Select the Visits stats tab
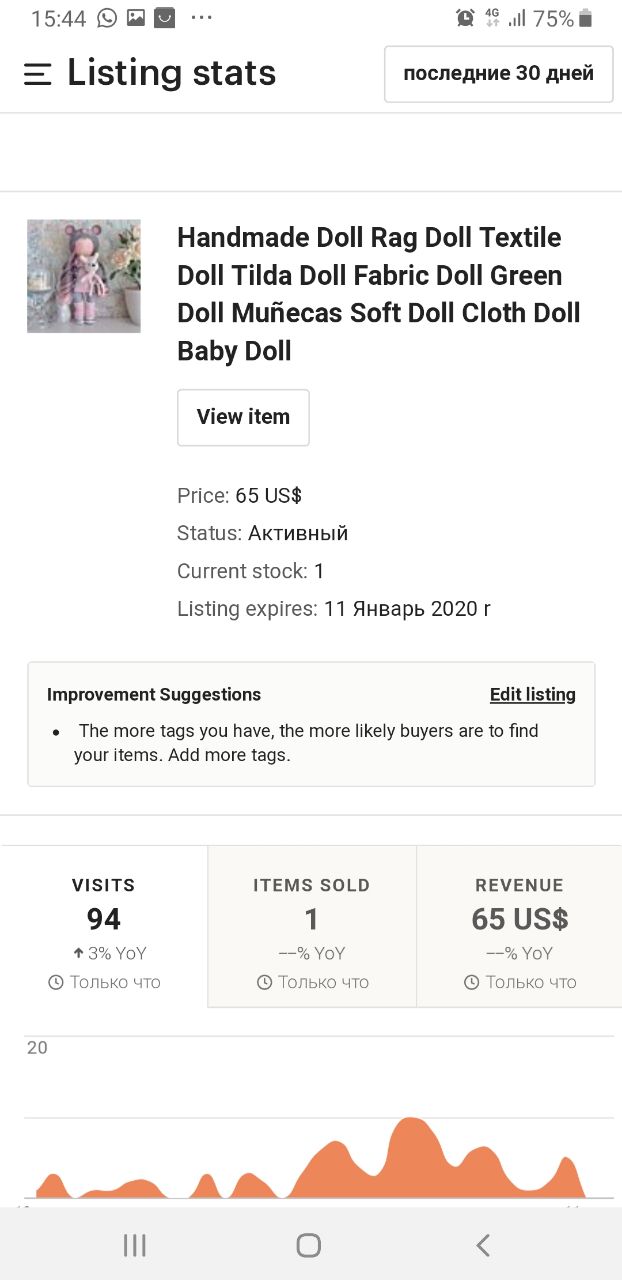 (x=104, y=926)
